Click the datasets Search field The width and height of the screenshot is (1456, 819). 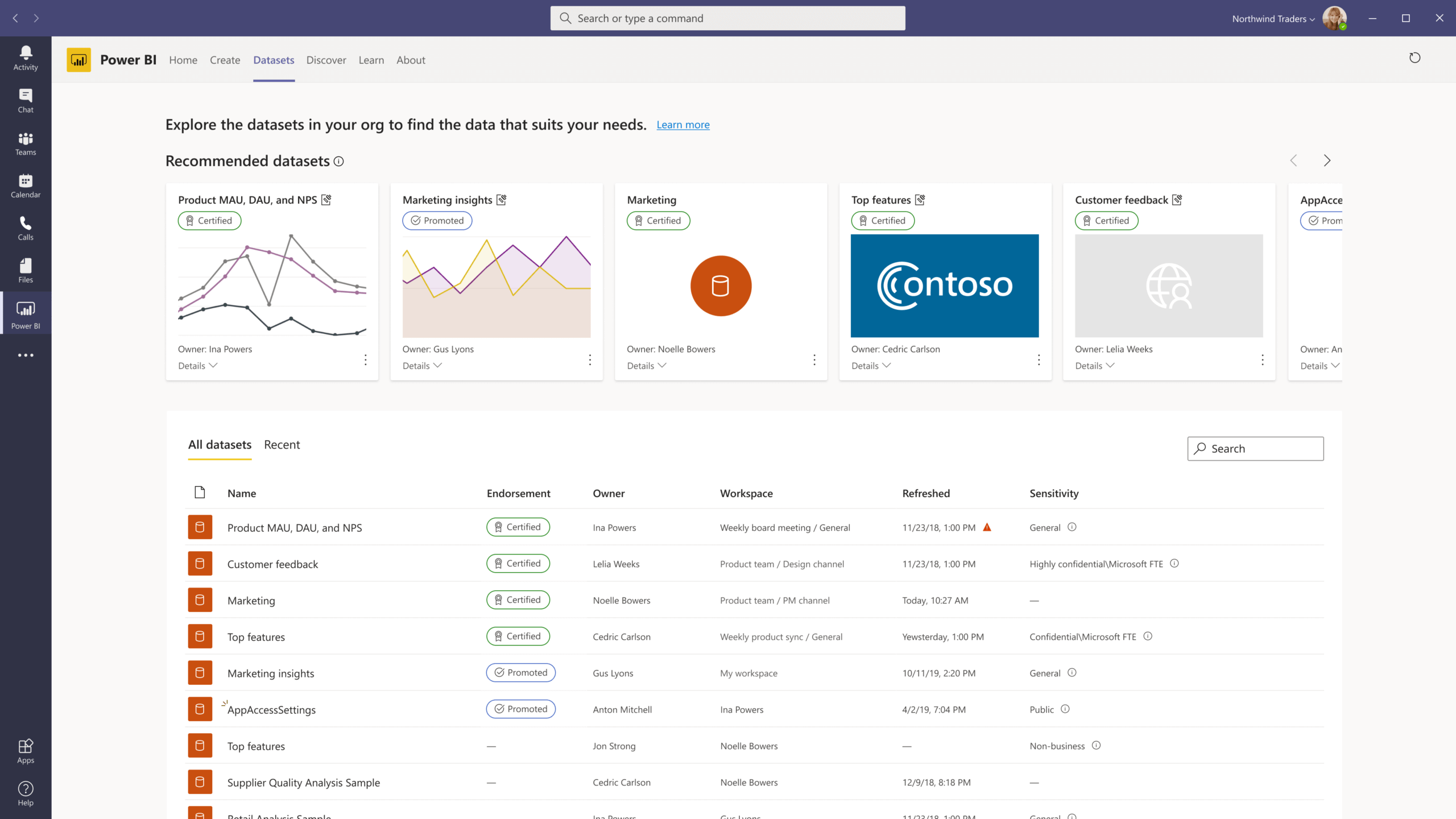tap(1255, 449)
